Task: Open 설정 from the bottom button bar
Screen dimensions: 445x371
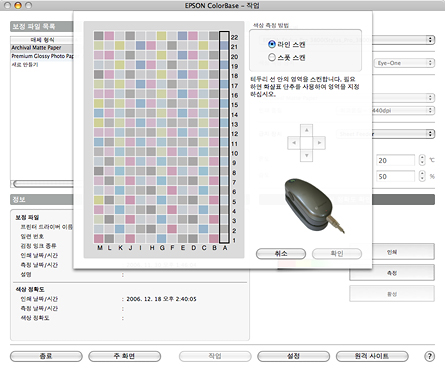Action: tap(293, 356)
